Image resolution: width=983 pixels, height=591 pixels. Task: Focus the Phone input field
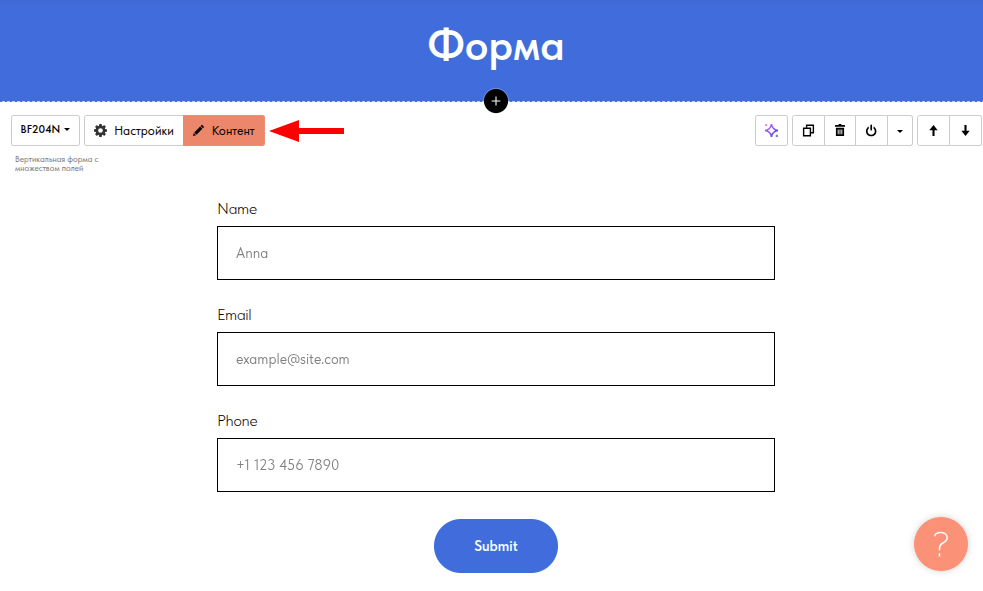tap(495, 465)
